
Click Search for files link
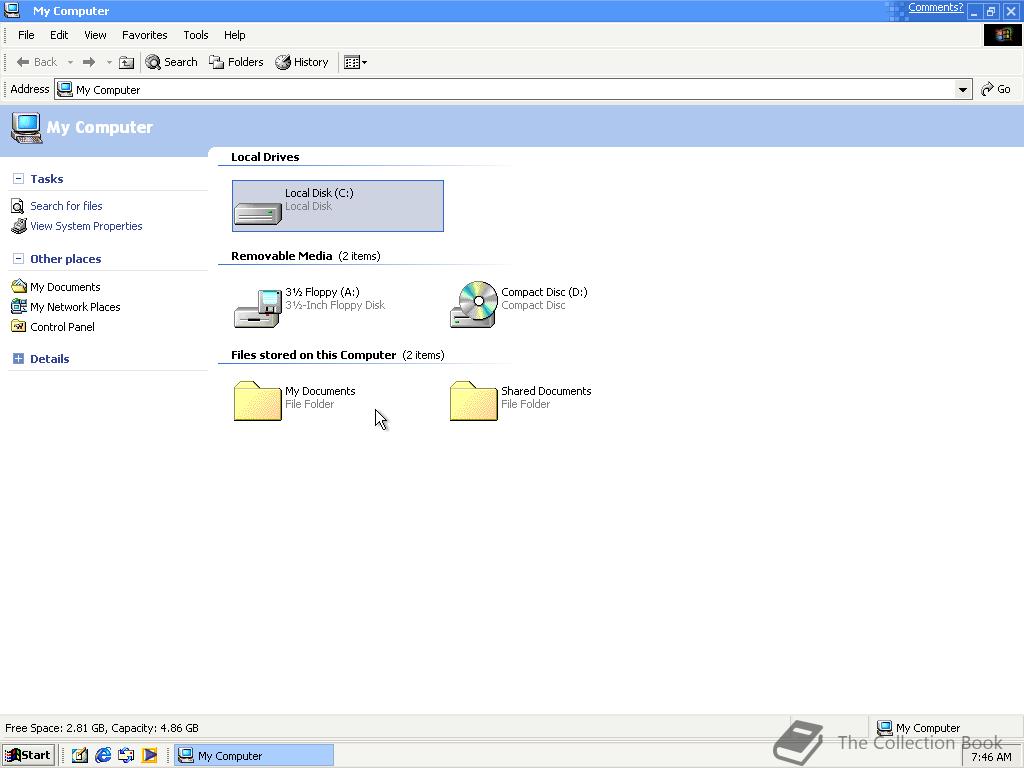tap(66, 206)
